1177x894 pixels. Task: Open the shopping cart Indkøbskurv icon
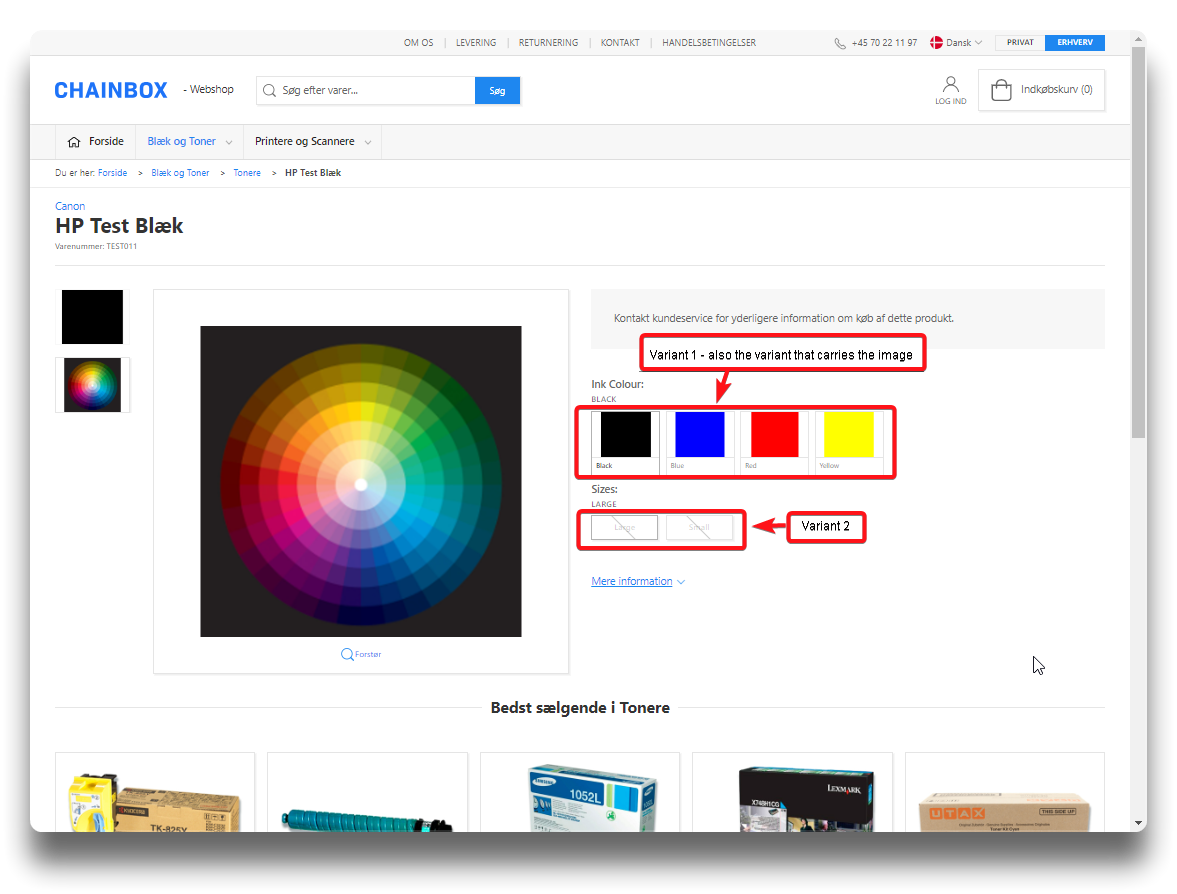click(x=1001, y=90)
